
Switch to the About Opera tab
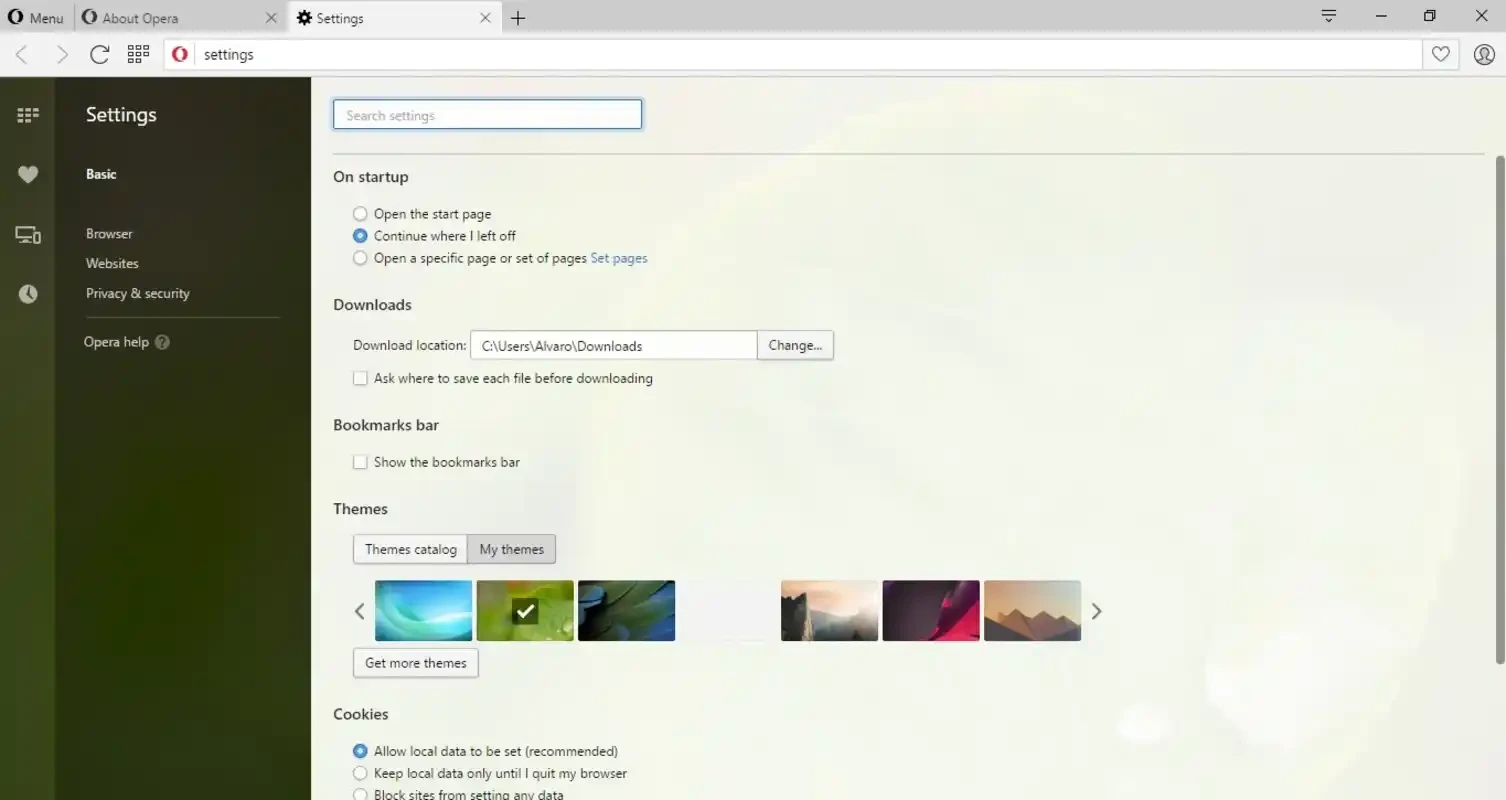[181, 18]
